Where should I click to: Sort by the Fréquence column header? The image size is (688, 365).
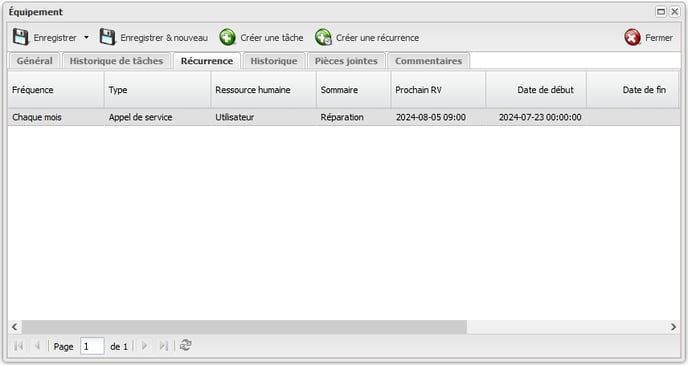click(x=56, y=89)
